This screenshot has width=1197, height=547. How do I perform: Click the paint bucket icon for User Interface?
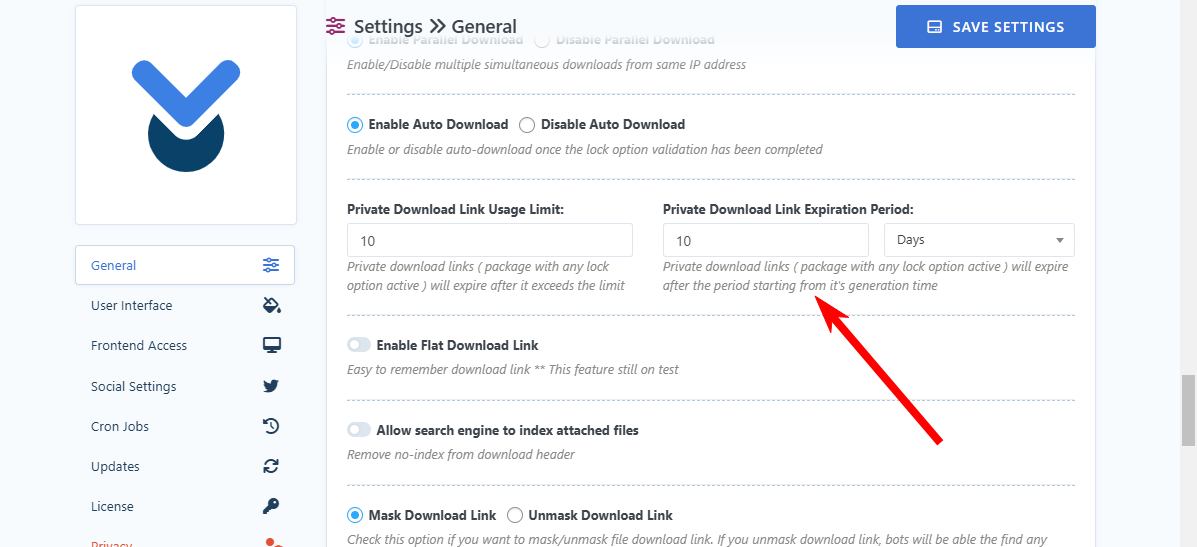click(x=271, y=305)
